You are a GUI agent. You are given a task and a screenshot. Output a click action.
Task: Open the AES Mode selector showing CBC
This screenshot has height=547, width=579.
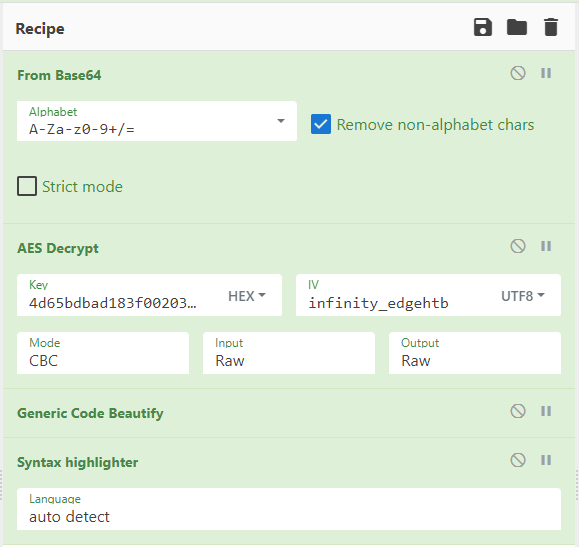[103, 353]
